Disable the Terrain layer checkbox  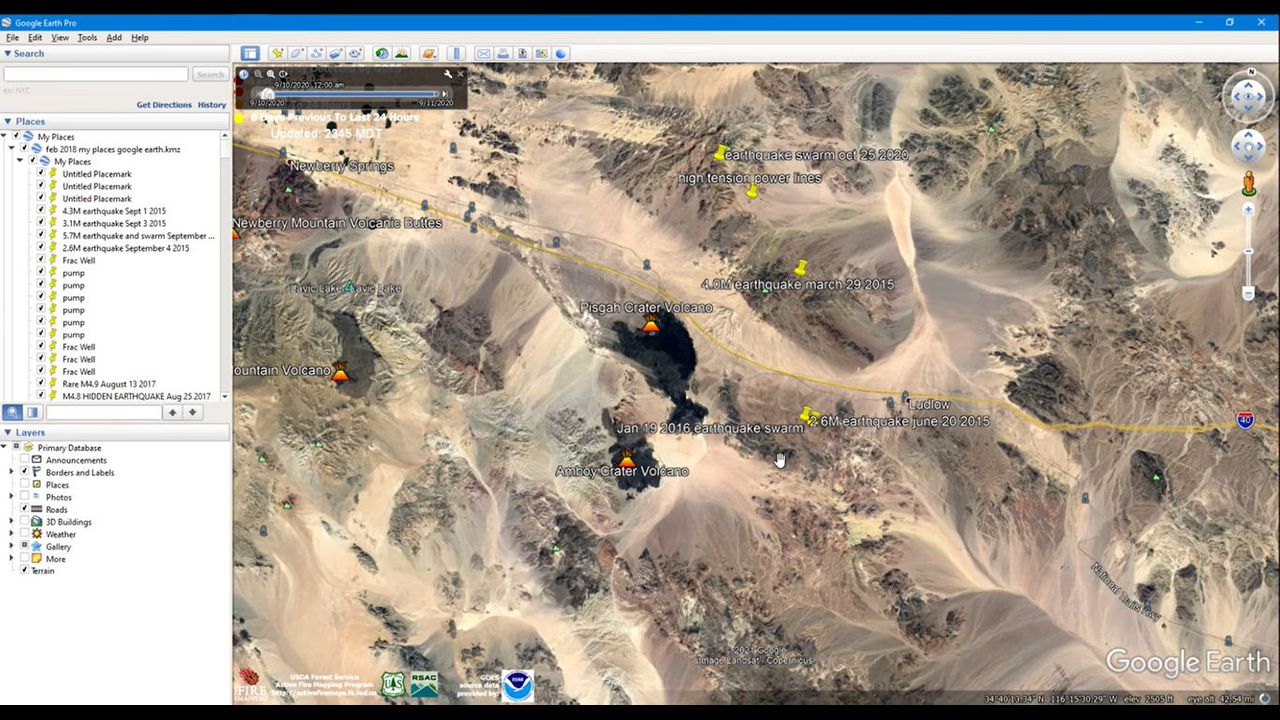coord(24,570)
